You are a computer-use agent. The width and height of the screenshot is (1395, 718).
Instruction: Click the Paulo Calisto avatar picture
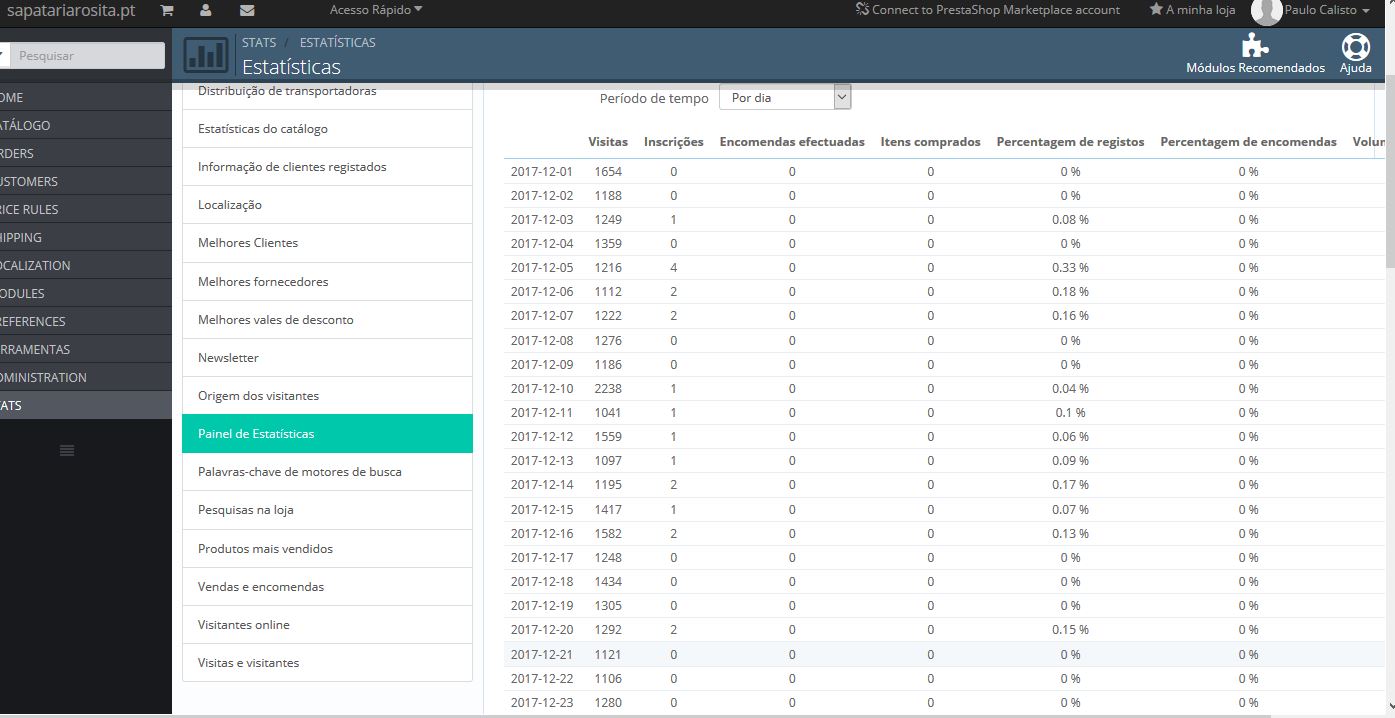(x=1266, y=11)
